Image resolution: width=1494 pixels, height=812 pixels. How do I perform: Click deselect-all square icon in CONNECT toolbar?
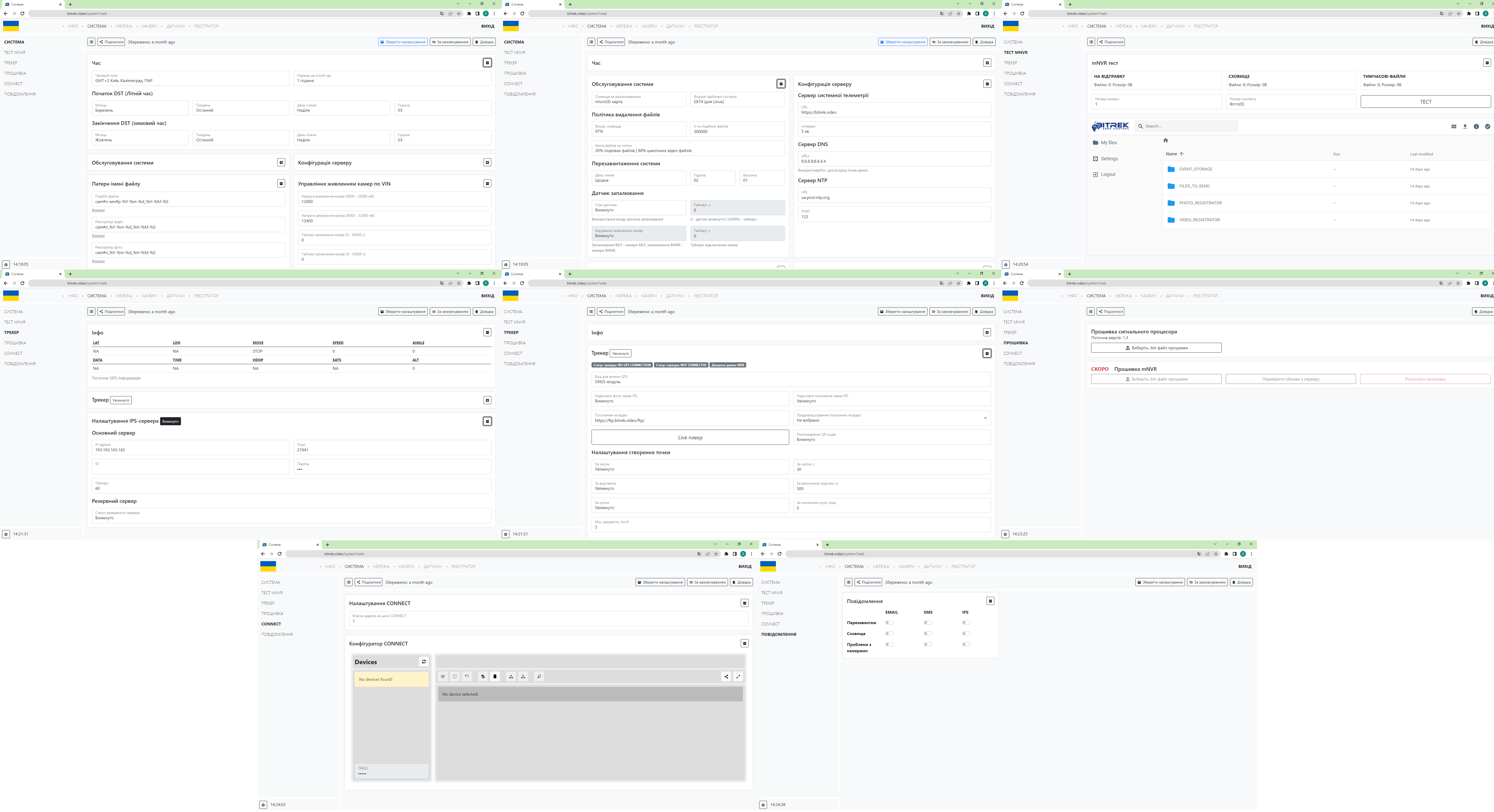(x=455, y=676)
